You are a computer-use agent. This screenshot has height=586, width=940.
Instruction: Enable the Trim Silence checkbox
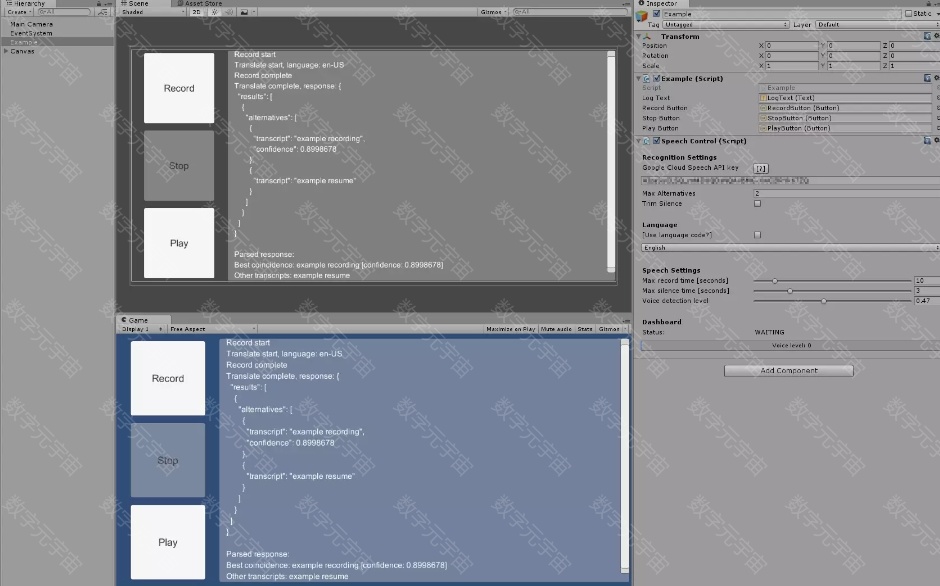757,203
